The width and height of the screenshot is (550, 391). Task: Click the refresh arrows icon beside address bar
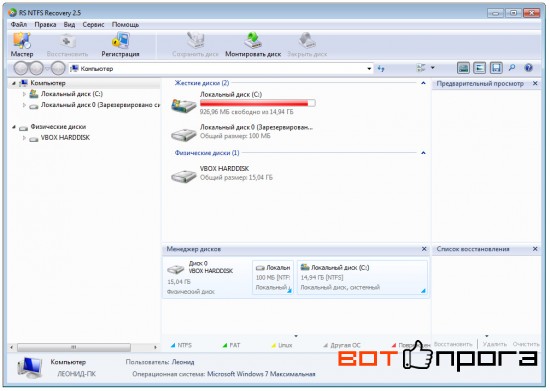coord(381,69)
